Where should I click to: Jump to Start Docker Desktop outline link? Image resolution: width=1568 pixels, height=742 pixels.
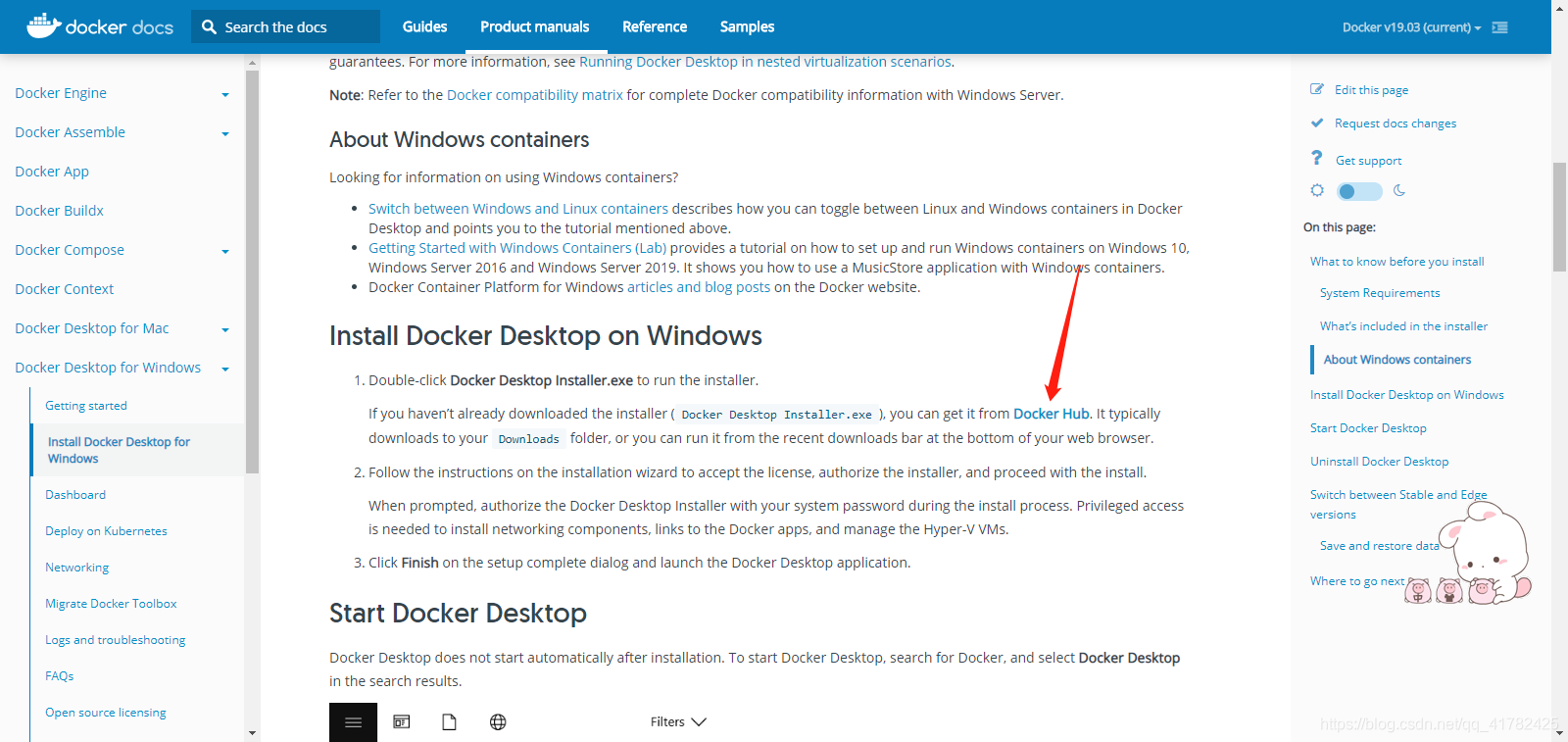(1368, 428)
